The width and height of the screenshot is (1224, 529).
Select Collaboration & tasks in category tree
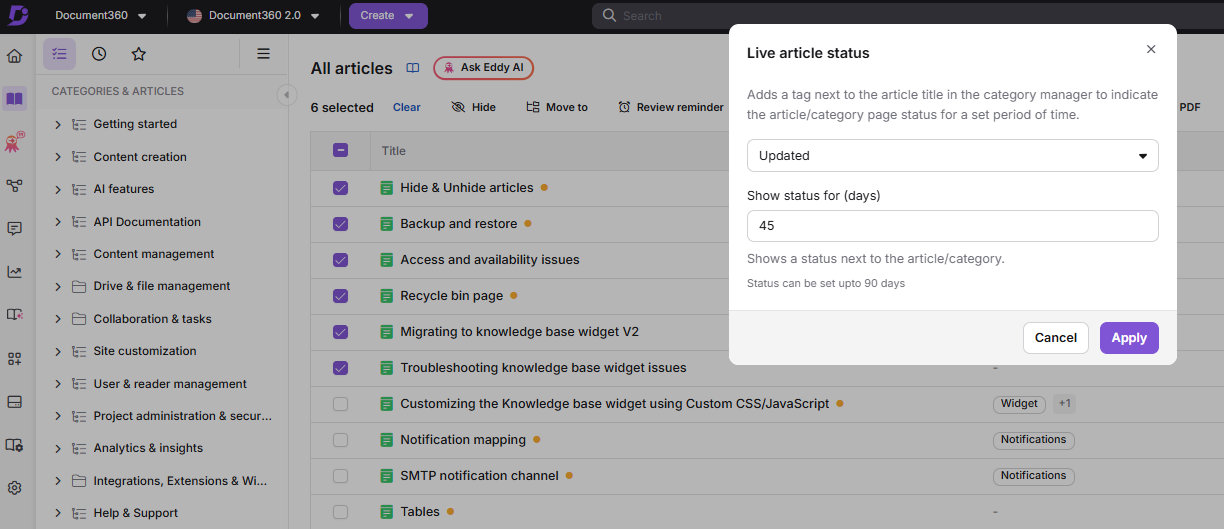click(152, 319)
